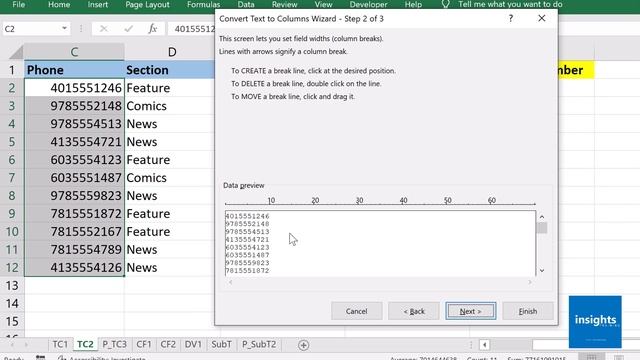
Task: Click preview horizontal scroll right arrow
Action: (530, 282)
